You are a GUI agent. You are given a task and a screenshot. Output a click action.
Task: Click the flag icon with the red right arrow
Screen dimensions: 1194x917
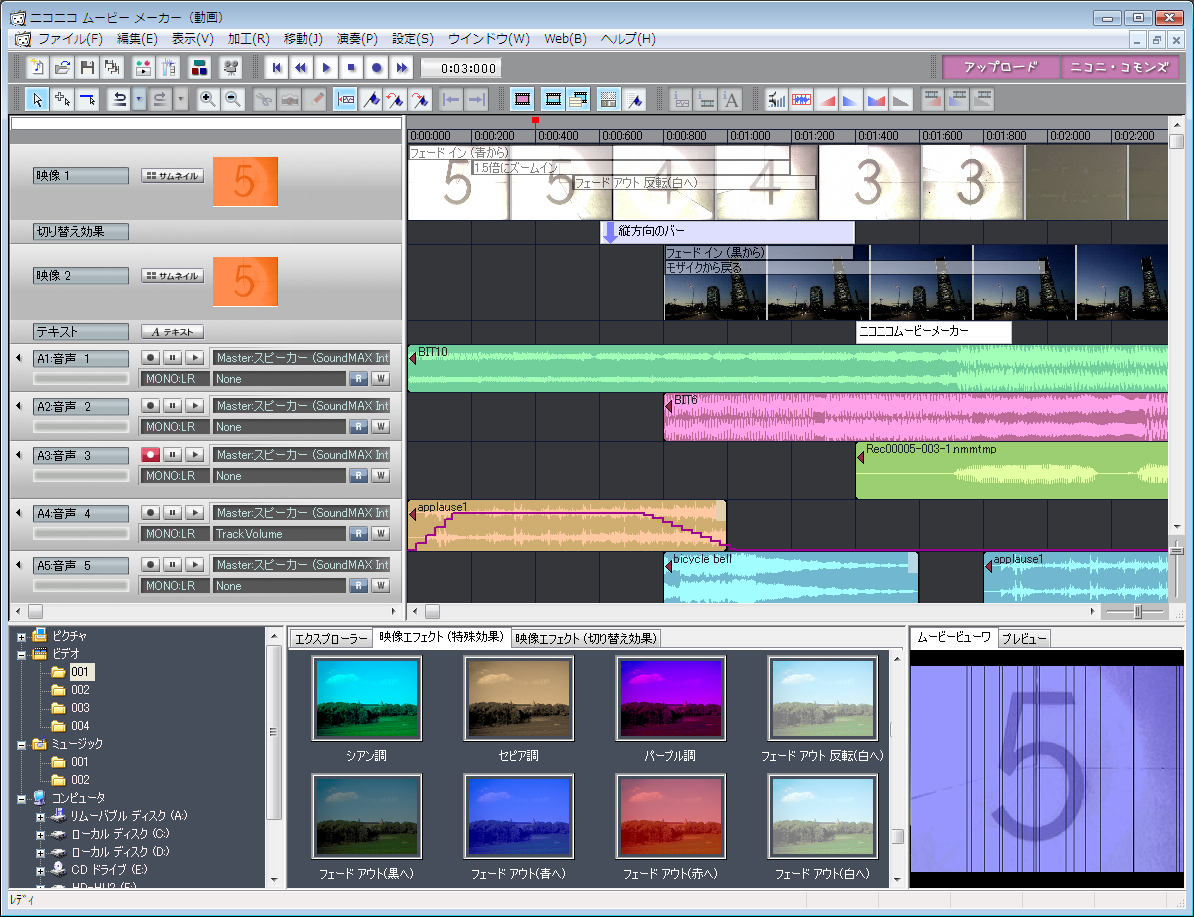pos(420,99)
